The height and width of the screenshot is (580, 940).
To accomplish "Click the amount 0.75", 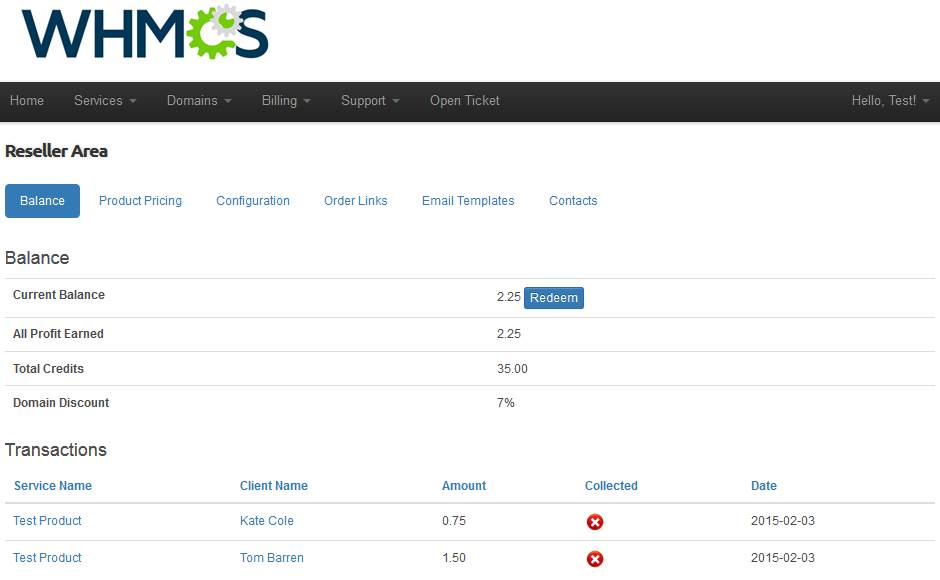I will click(x=454, y=521).
